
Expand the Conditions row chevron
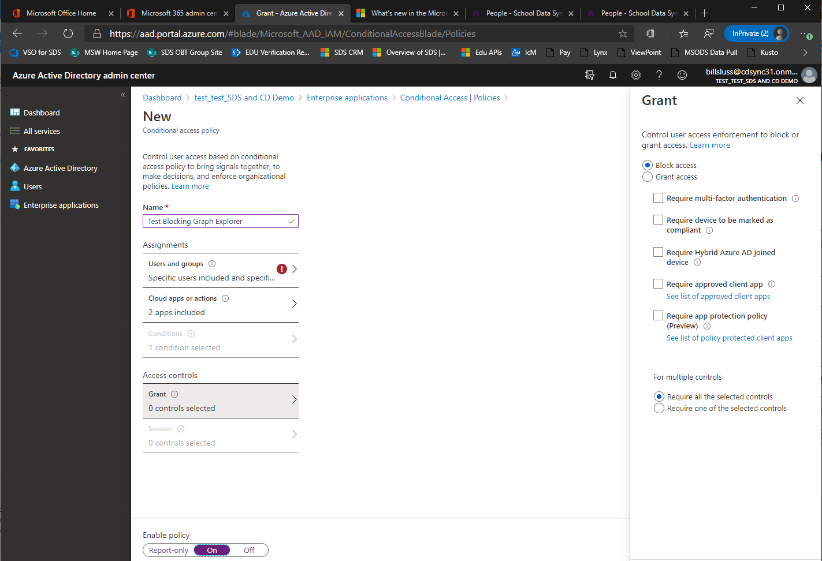294,339
